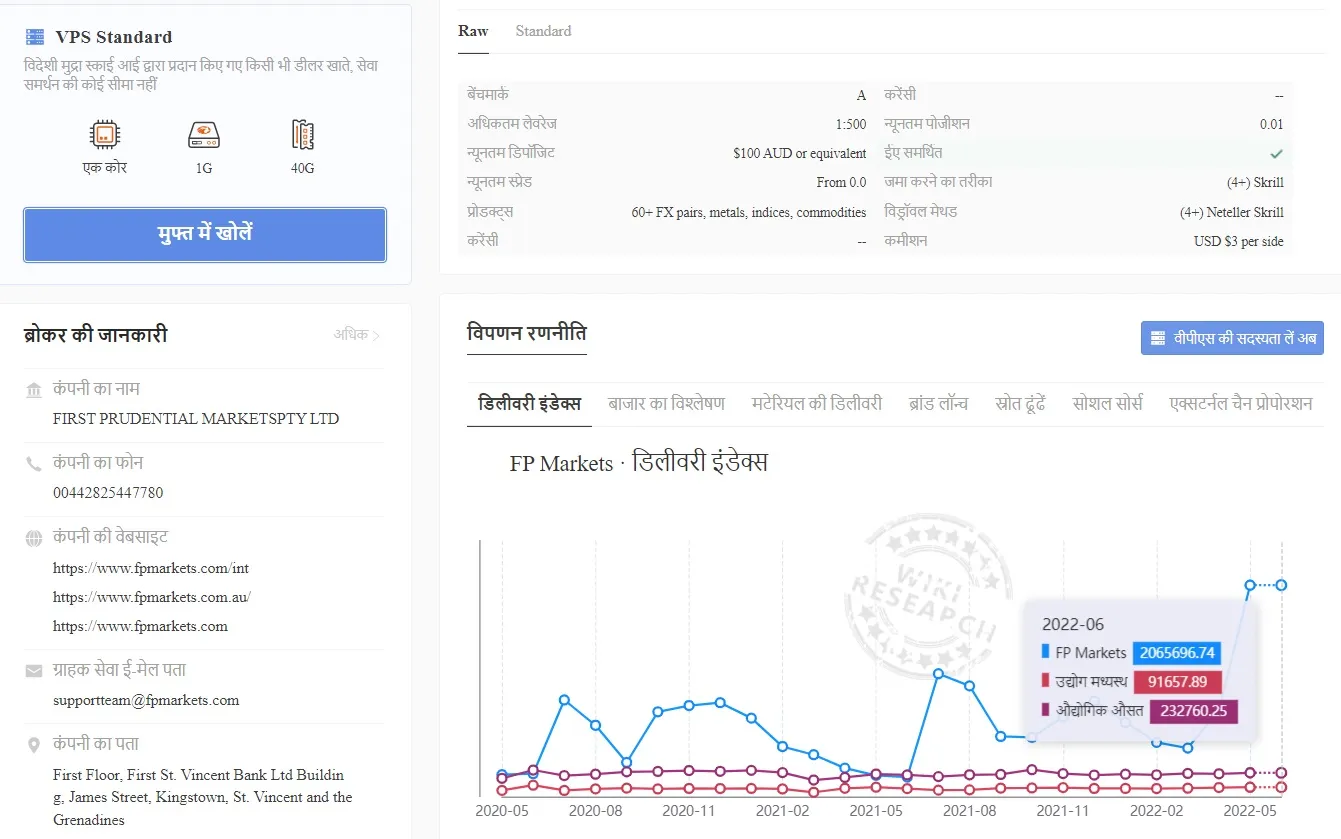The width and height of the screenshot is (1341, 839).
Task: Click the (4+) Neteller Skrill withdrawal value
Action: 1232,212
